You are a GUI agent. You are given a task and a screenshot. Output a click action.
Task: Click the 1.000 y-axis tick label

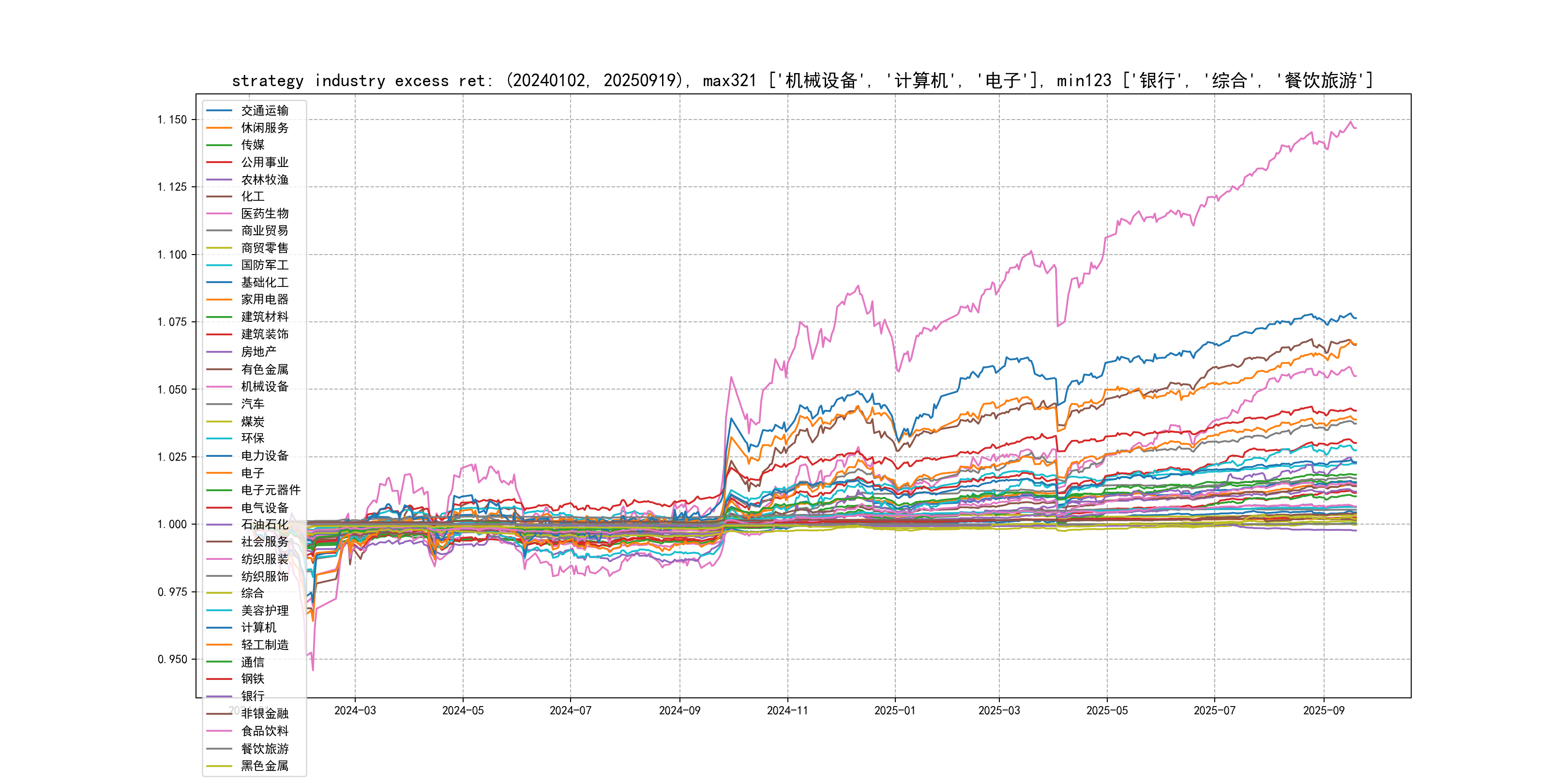pyautogui.click(x=172, y=525)
